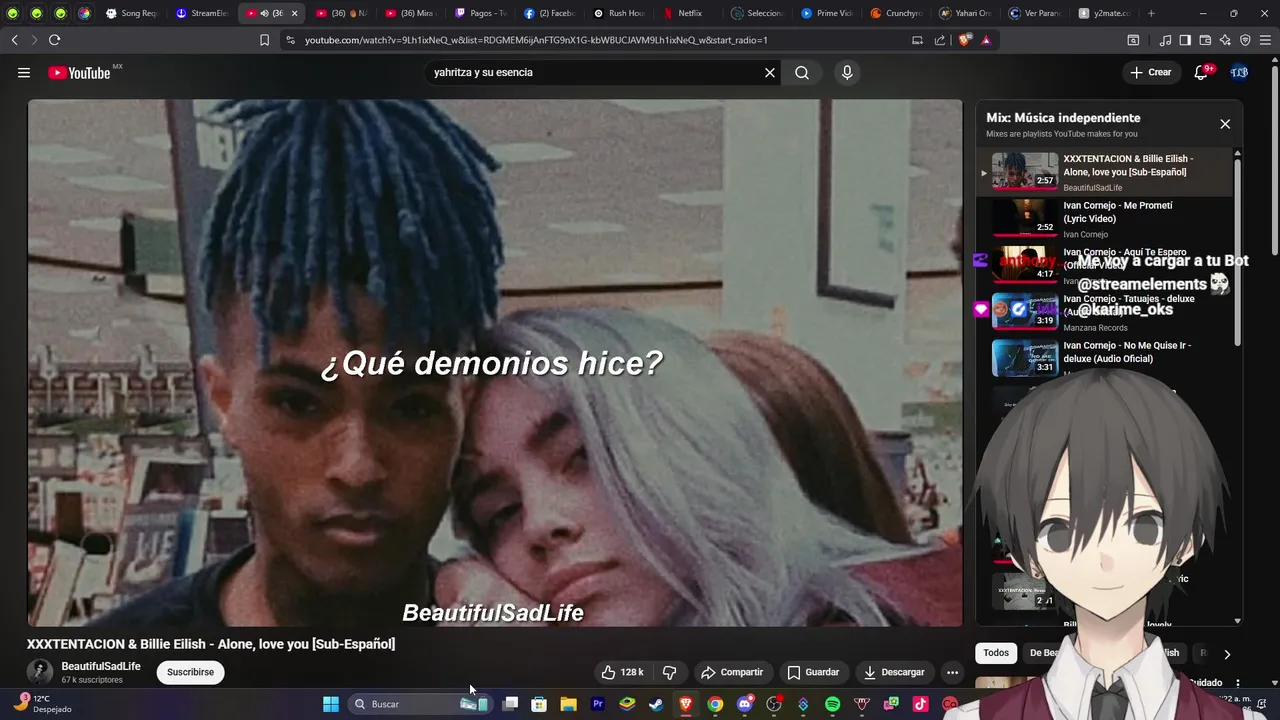Open BeautifulSadLife channel name link
Viewport: 1280px width, 720px height.
(x=101, y=666)
